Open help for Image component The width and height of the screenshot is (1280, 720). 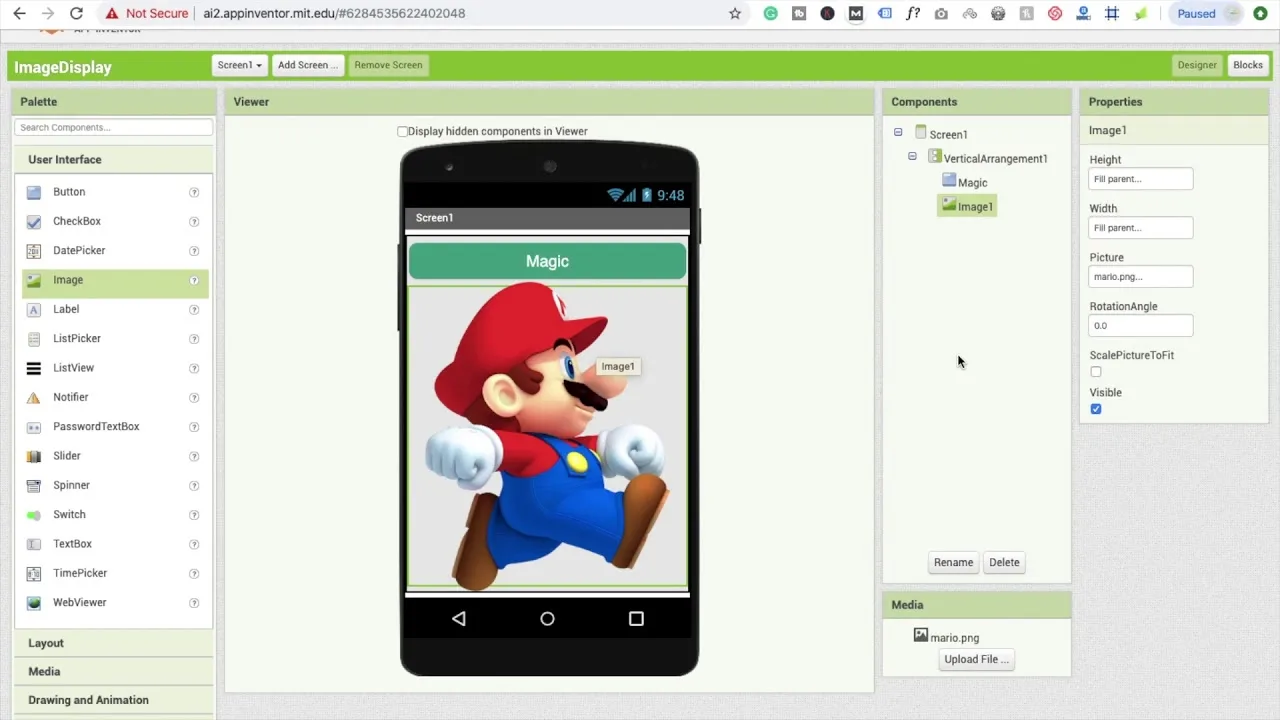(x=194, y=280)
